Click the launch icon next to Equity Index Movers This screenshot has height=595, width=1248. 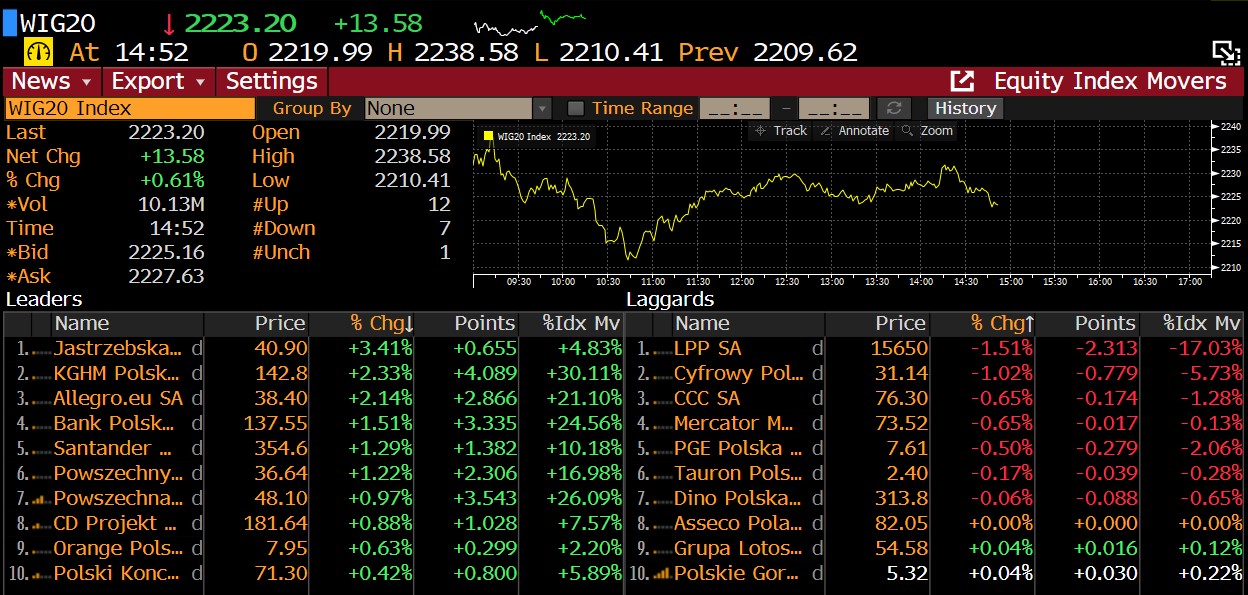click(x=962, y=81)
